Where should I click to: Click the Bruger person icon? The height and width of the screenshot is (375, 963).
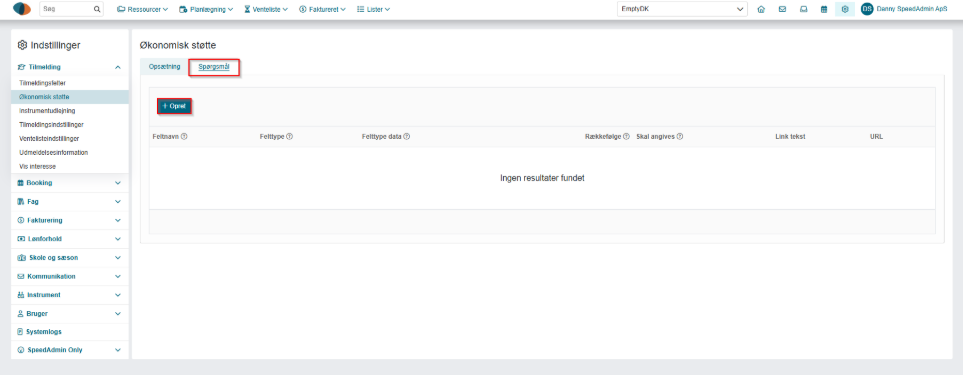click(x=21, y=314)
